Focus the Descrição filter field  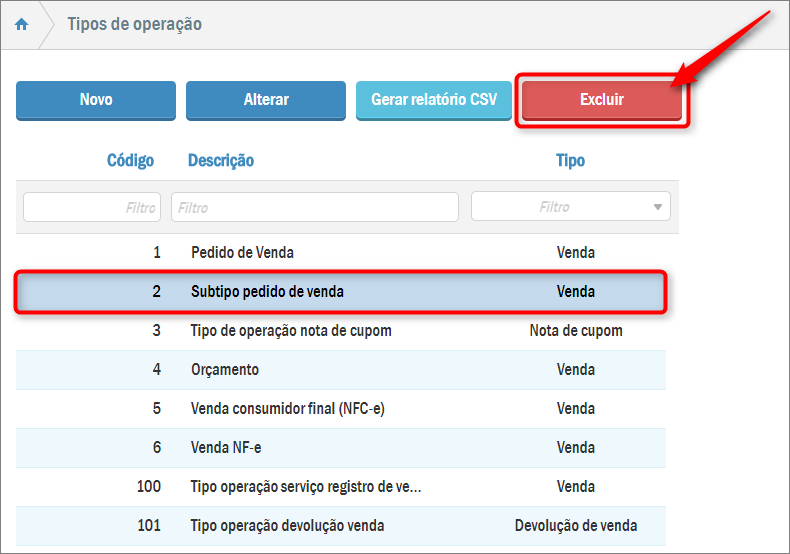(x=314, y=207)
